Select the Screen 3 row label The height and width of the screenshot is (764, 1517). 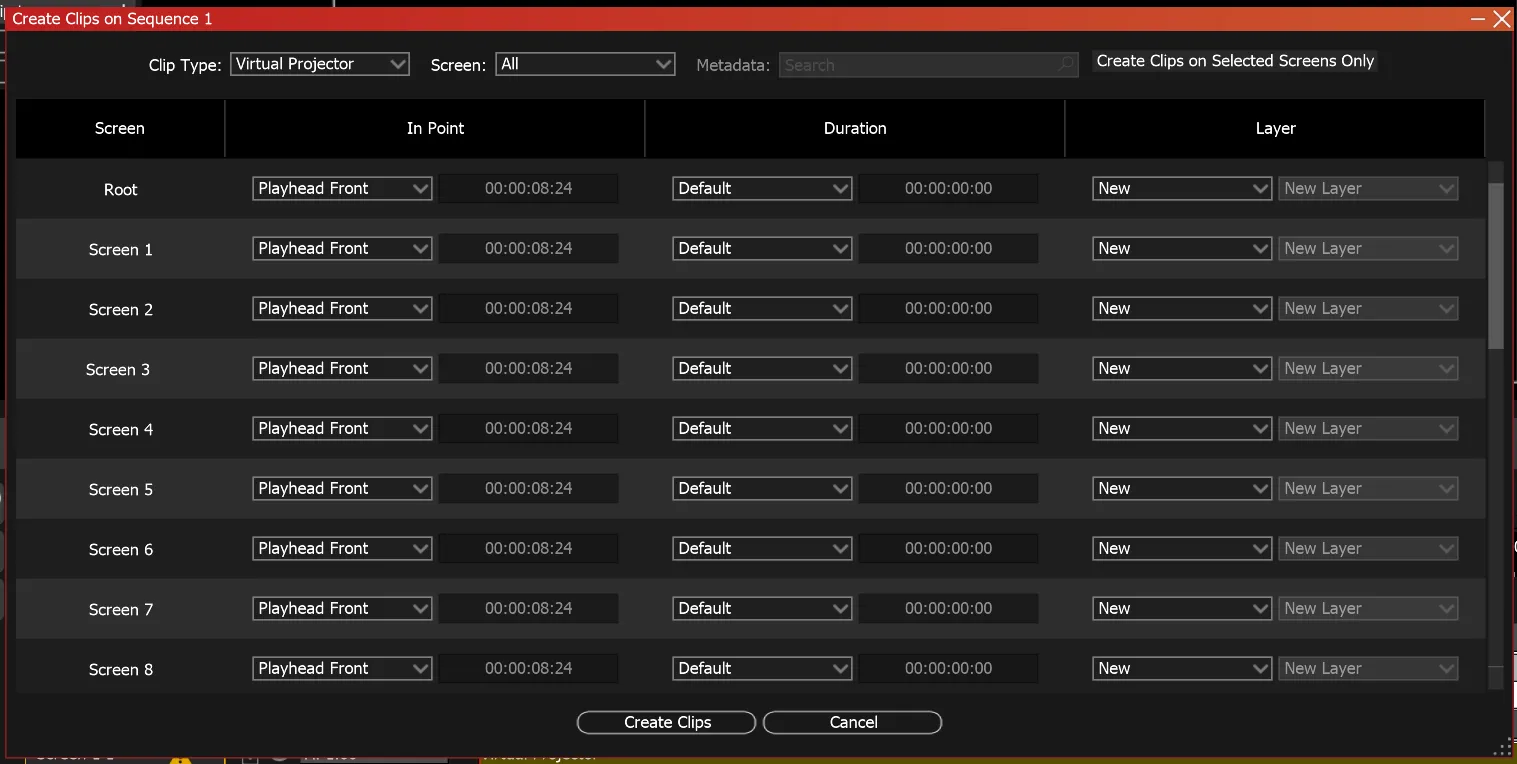click(118, 369)
